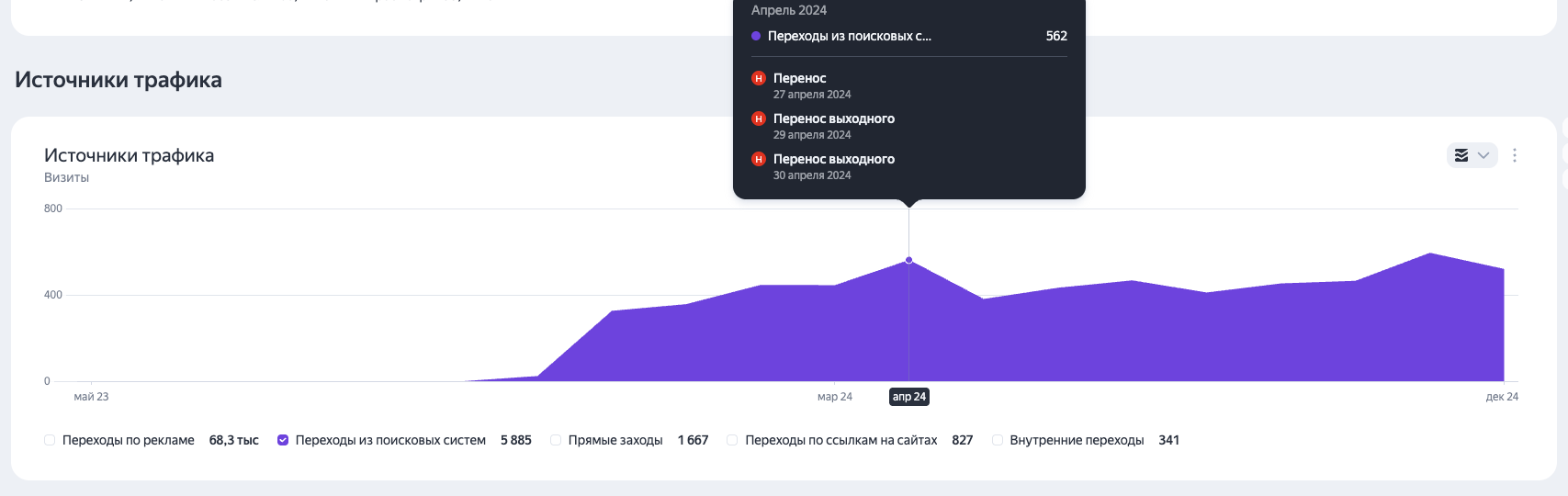Enable the Внутренние переходы checkbox

(998, 440)
